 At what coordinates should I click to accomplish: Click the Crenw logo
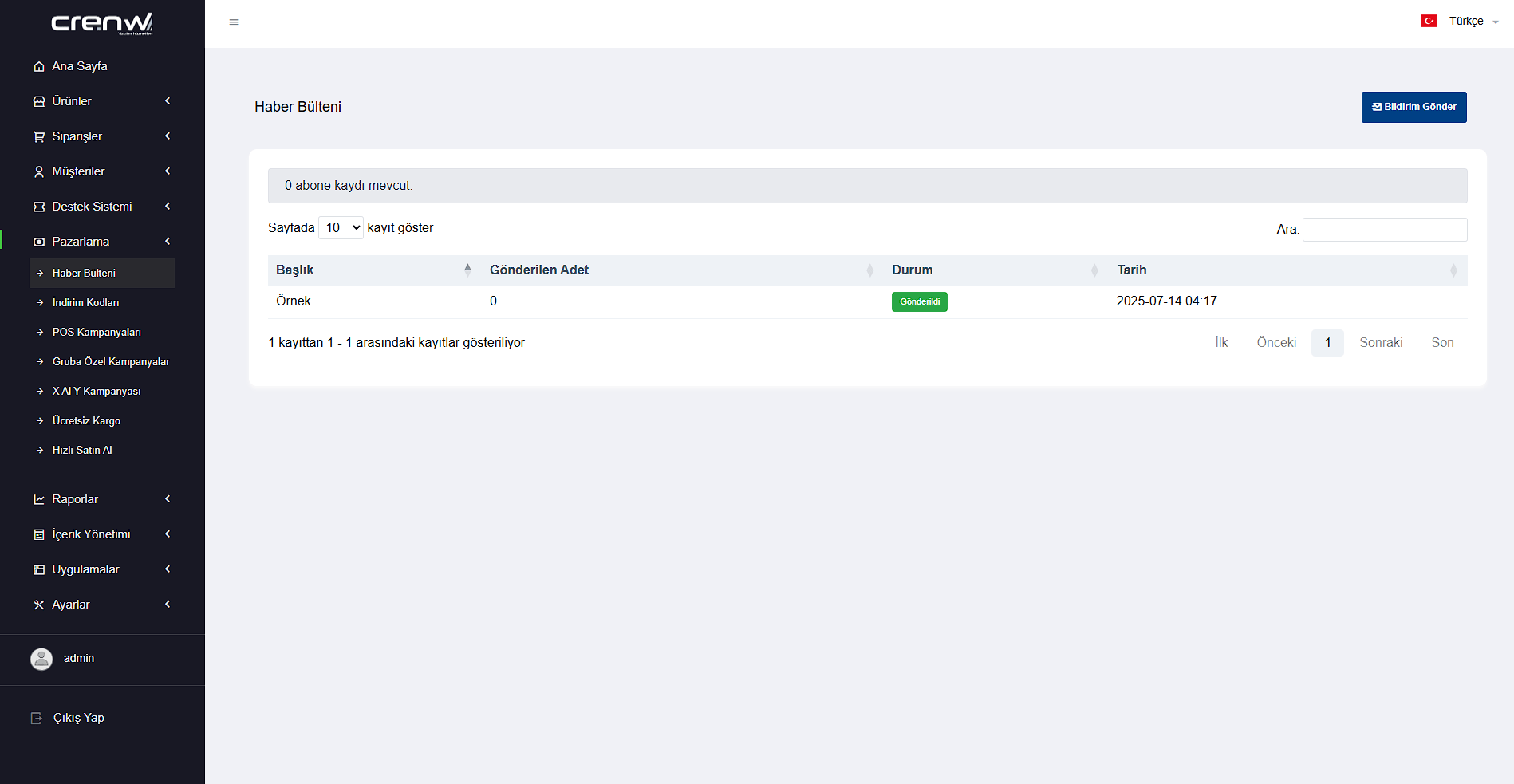coord(102,24)
